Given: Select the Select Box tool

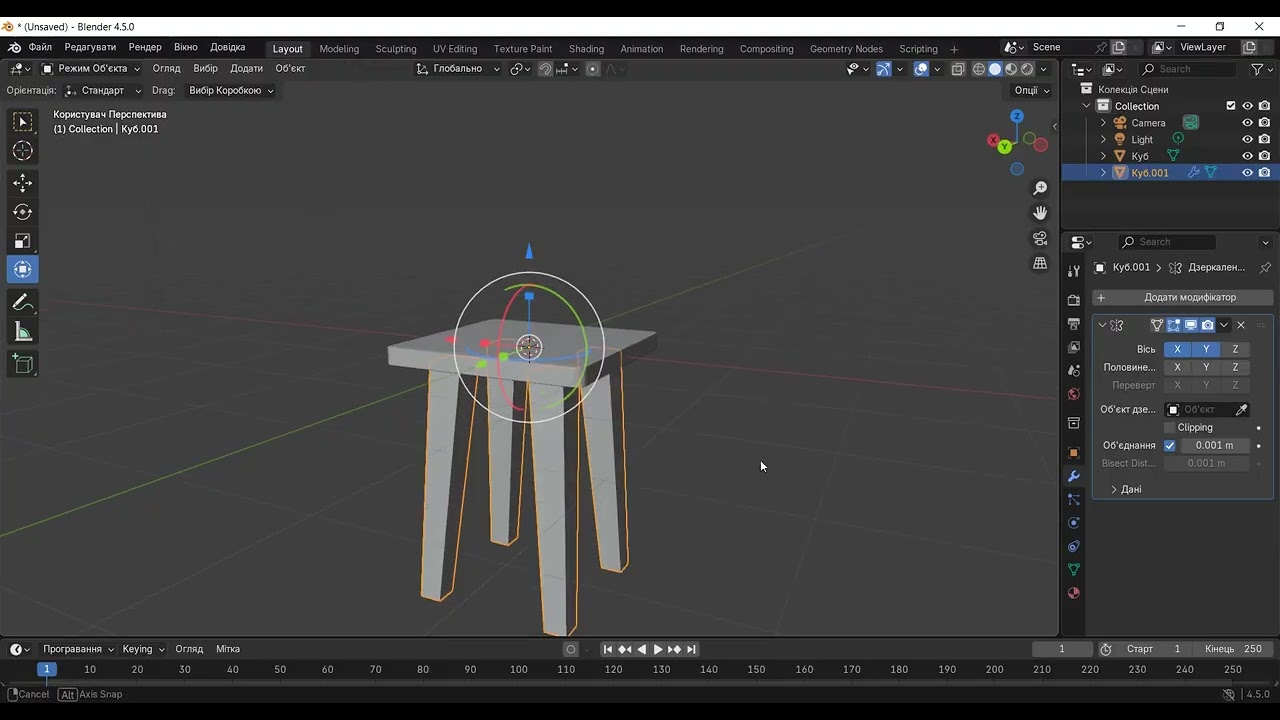Looking at the screenshot, I should 22,122.
